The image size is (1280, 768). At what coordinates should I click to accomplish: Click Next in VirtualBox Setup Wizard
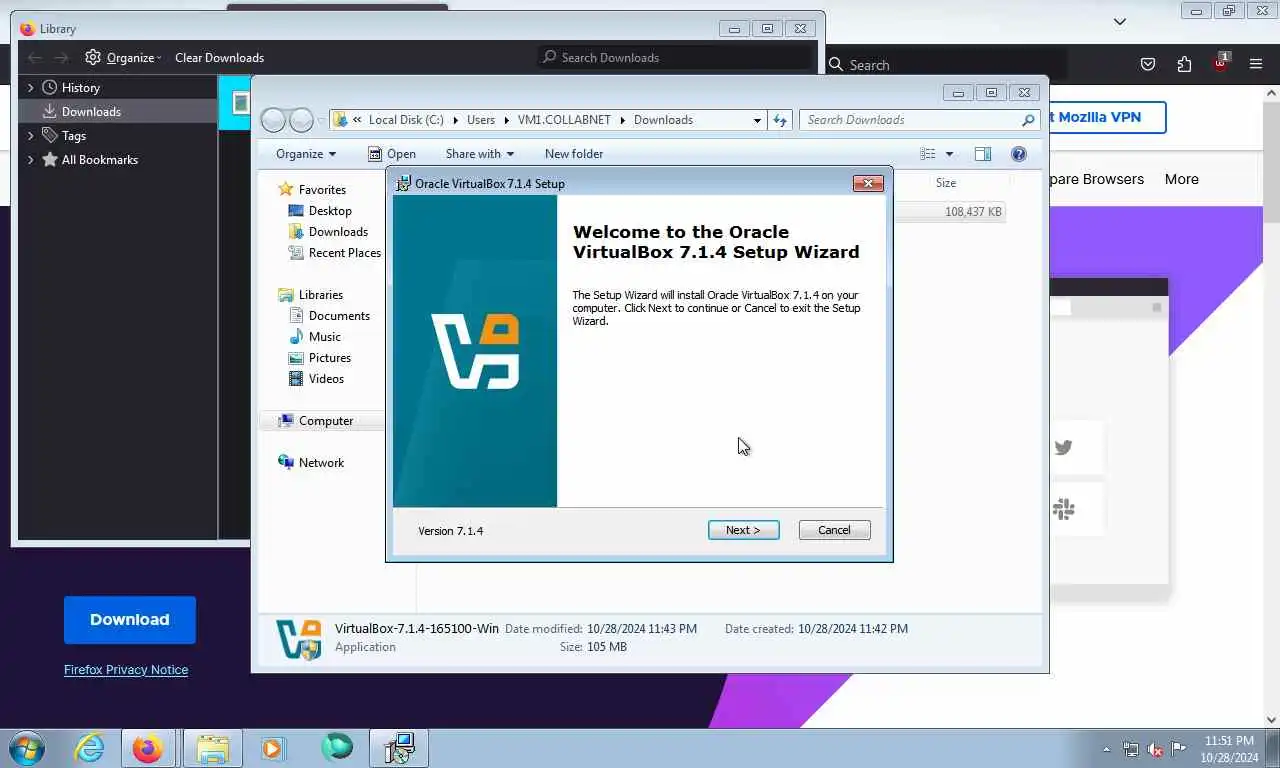click(743, 530)
